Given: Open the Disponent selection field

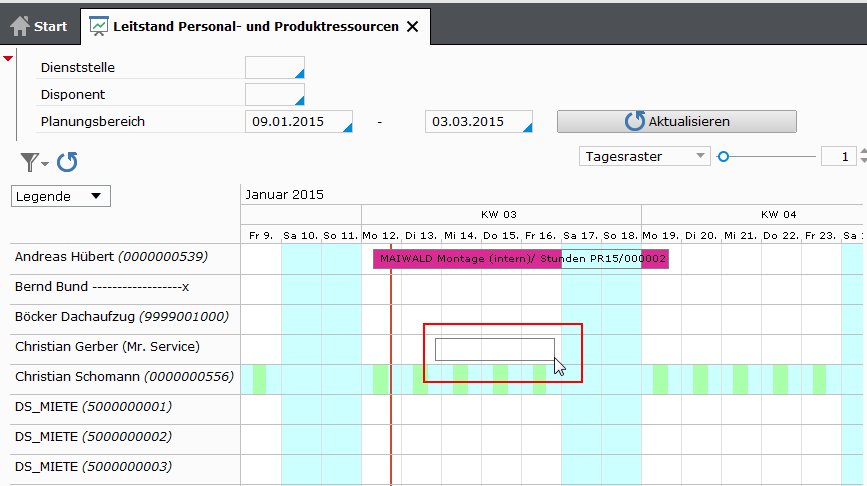Looking at the screenshot, I should click(274, 95).
